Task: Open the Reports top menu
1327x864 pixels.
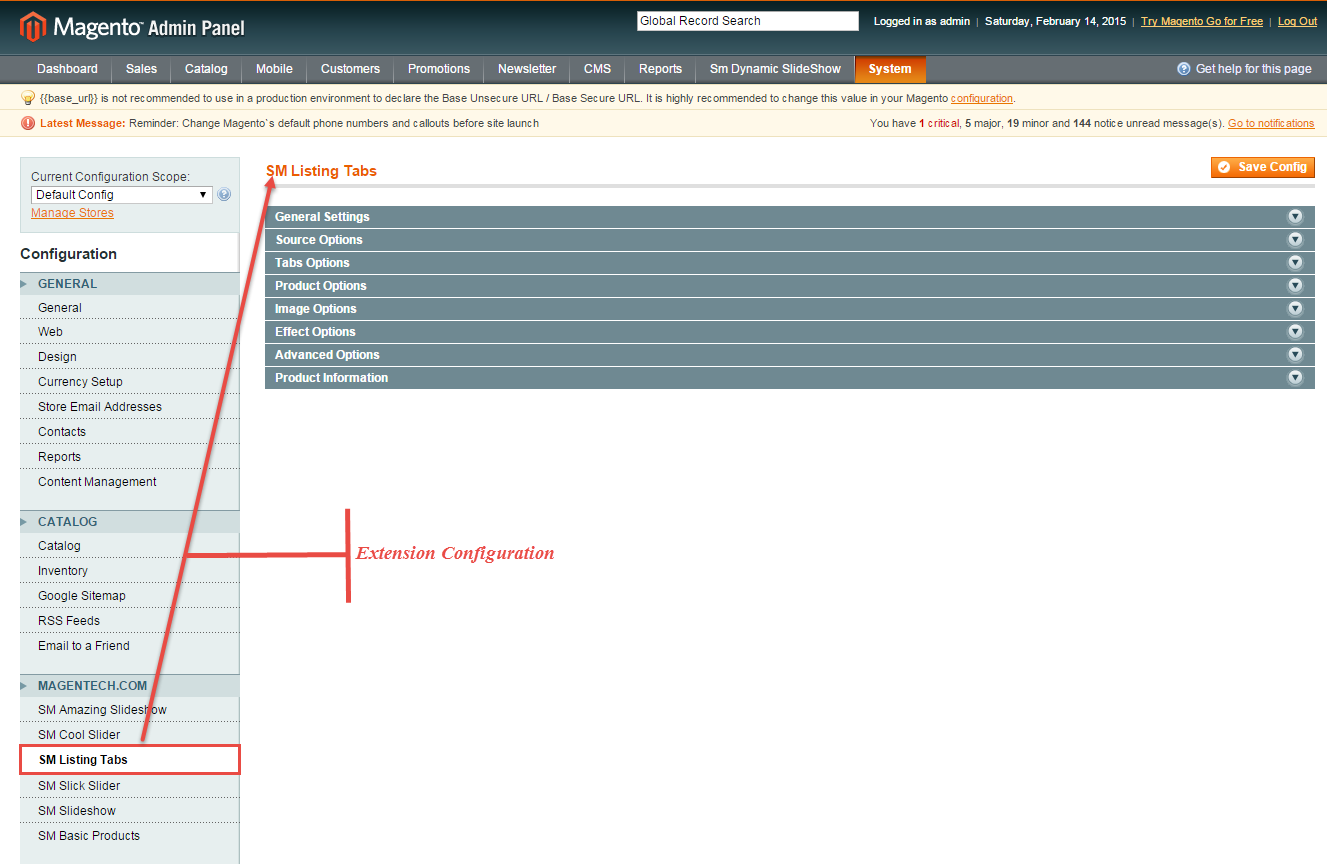Action: click(660, 69)
